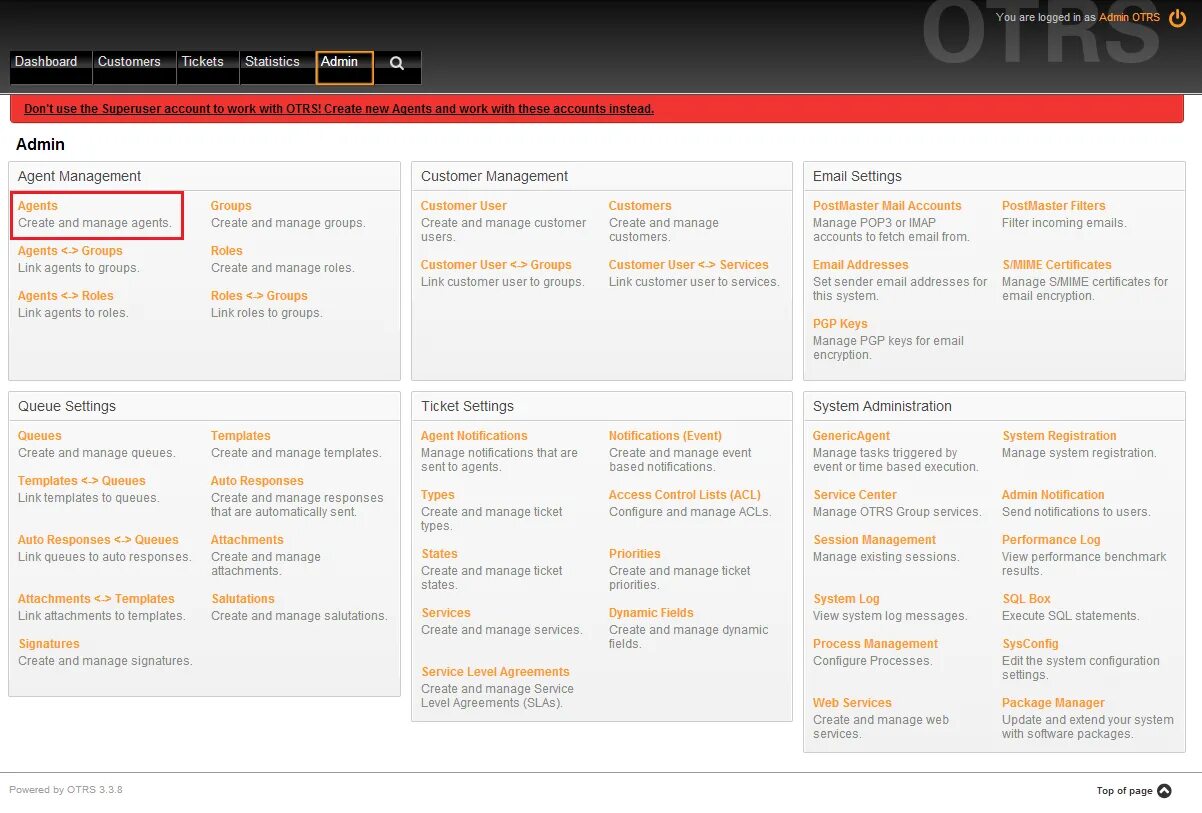Open Customer User <-> Services link
Viewport: 1202px width, 813px height.
(x=689, y=265)
